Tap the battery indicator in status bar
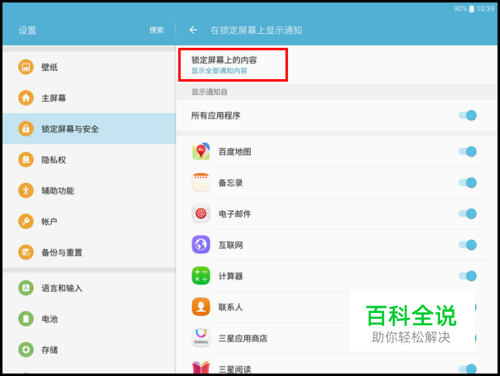The width and height of the screenshot is (500, 376). (x=471, y=9)
